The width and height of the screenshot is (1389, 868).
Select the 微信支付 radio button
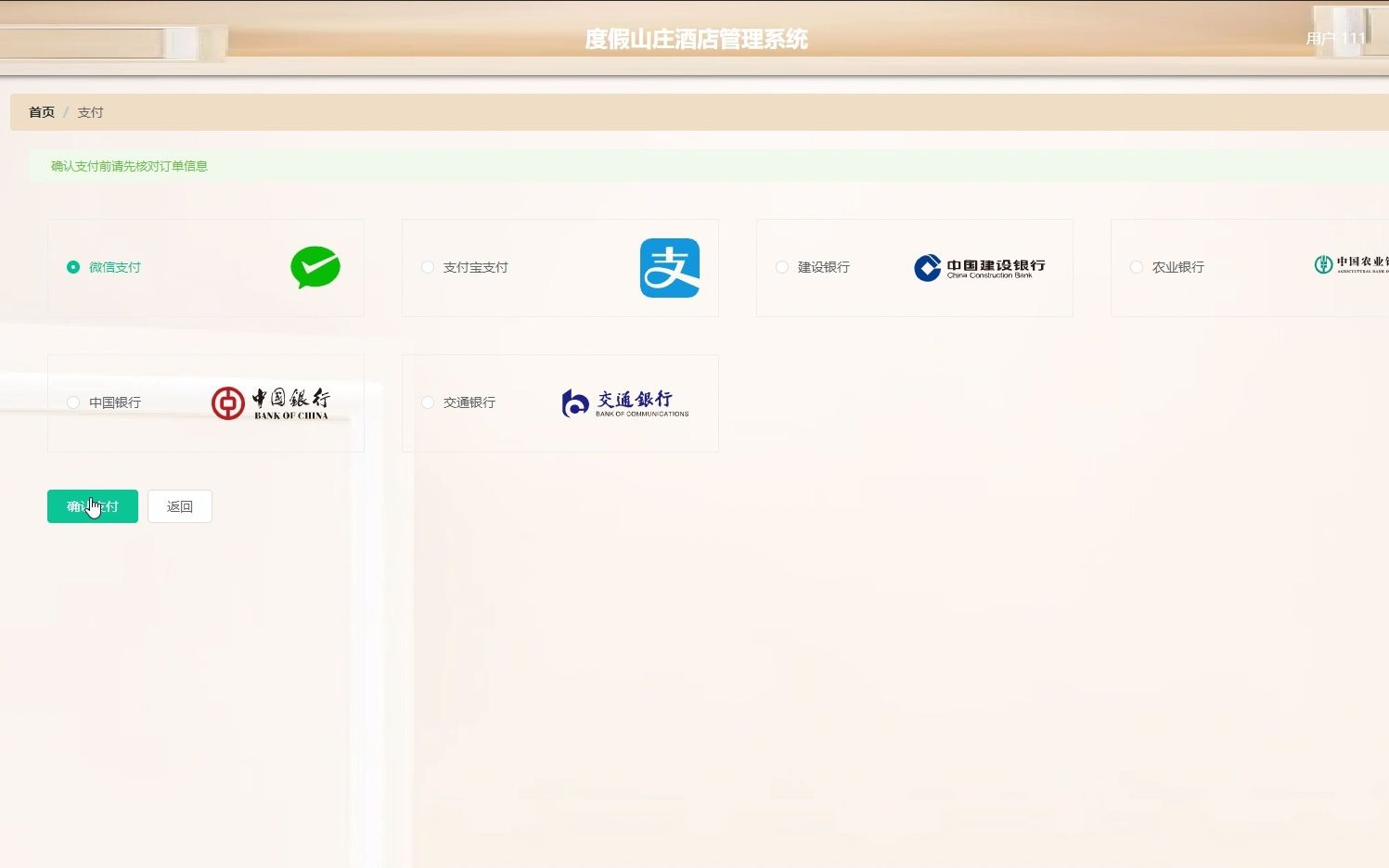(73, 267)
